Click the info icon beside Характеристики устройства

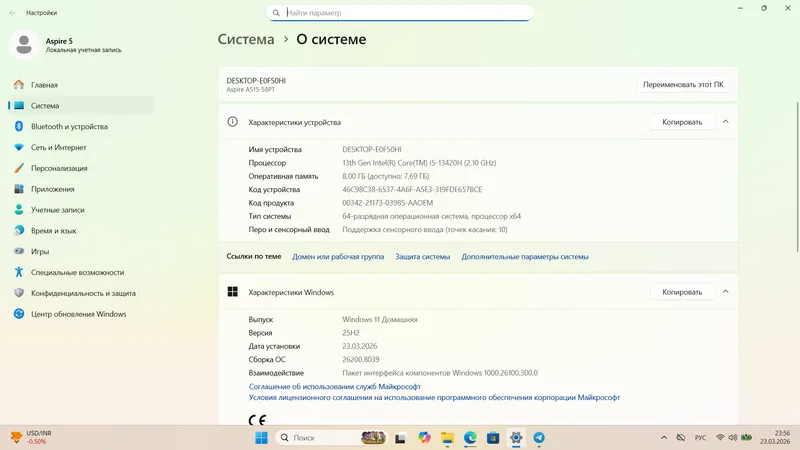[x=232, y=122]
